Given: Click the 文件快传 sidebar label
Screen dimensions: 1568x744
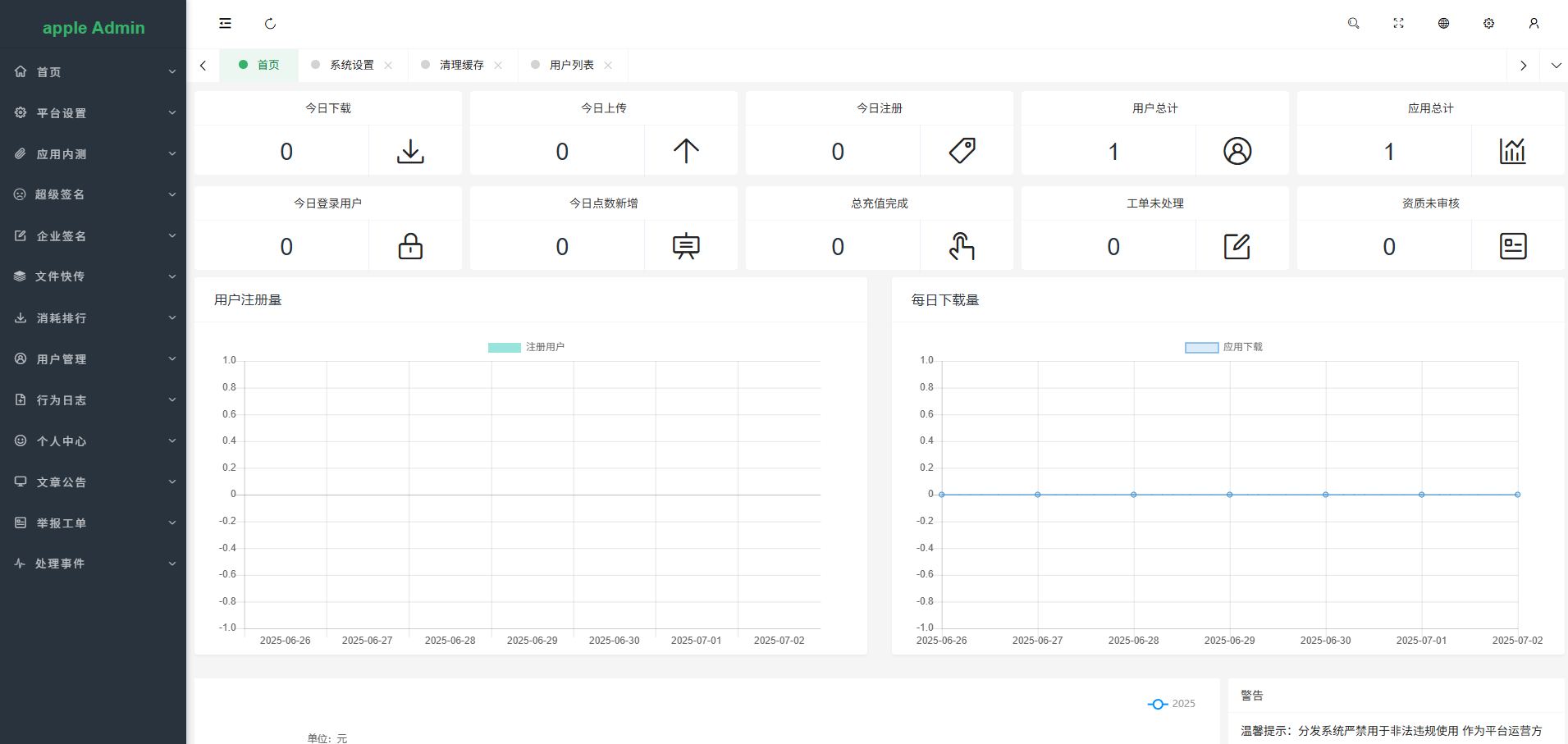Looking at the screenshot, I should click(60, 276).
